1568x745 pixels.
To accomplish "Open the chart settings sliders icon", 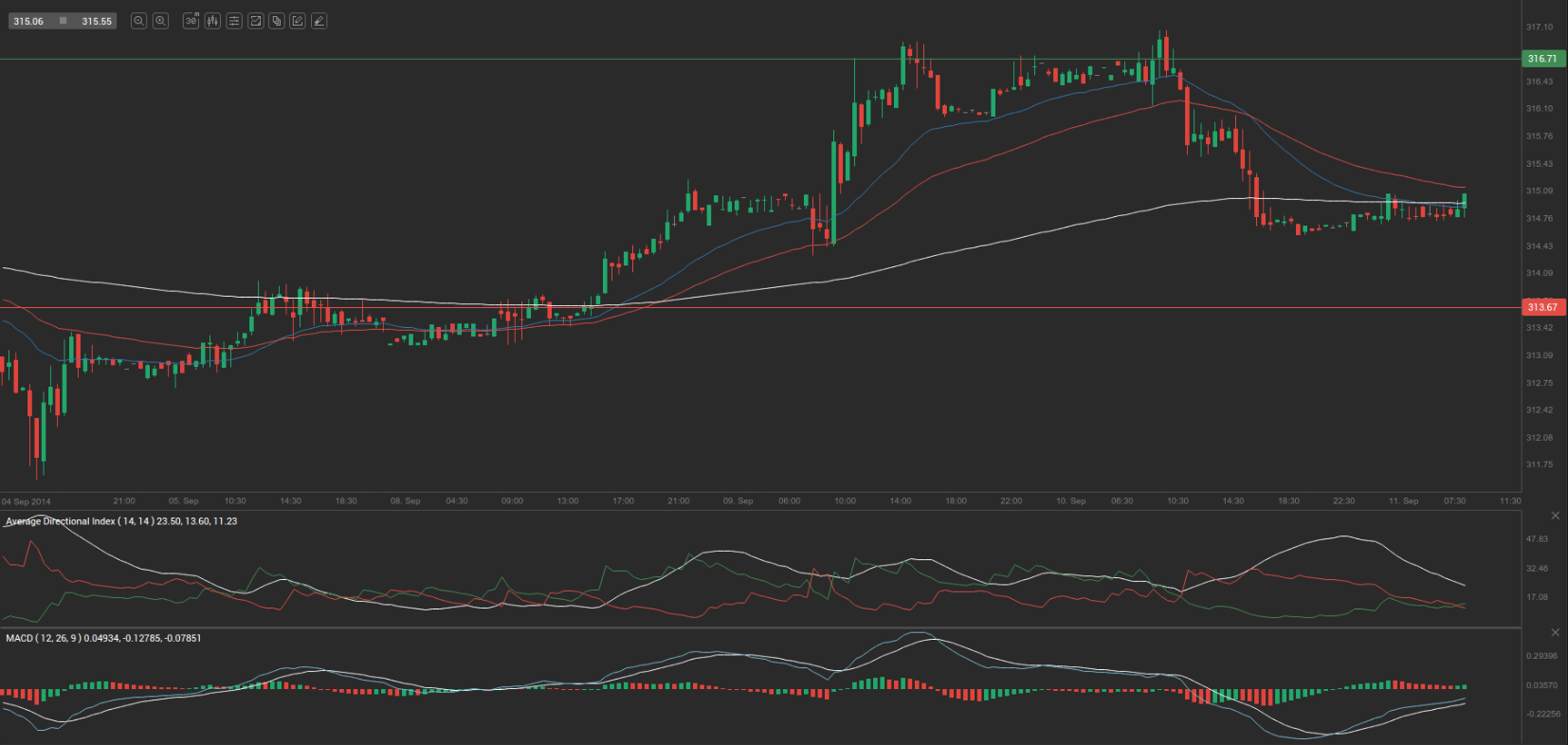I will tap(234, 21).
